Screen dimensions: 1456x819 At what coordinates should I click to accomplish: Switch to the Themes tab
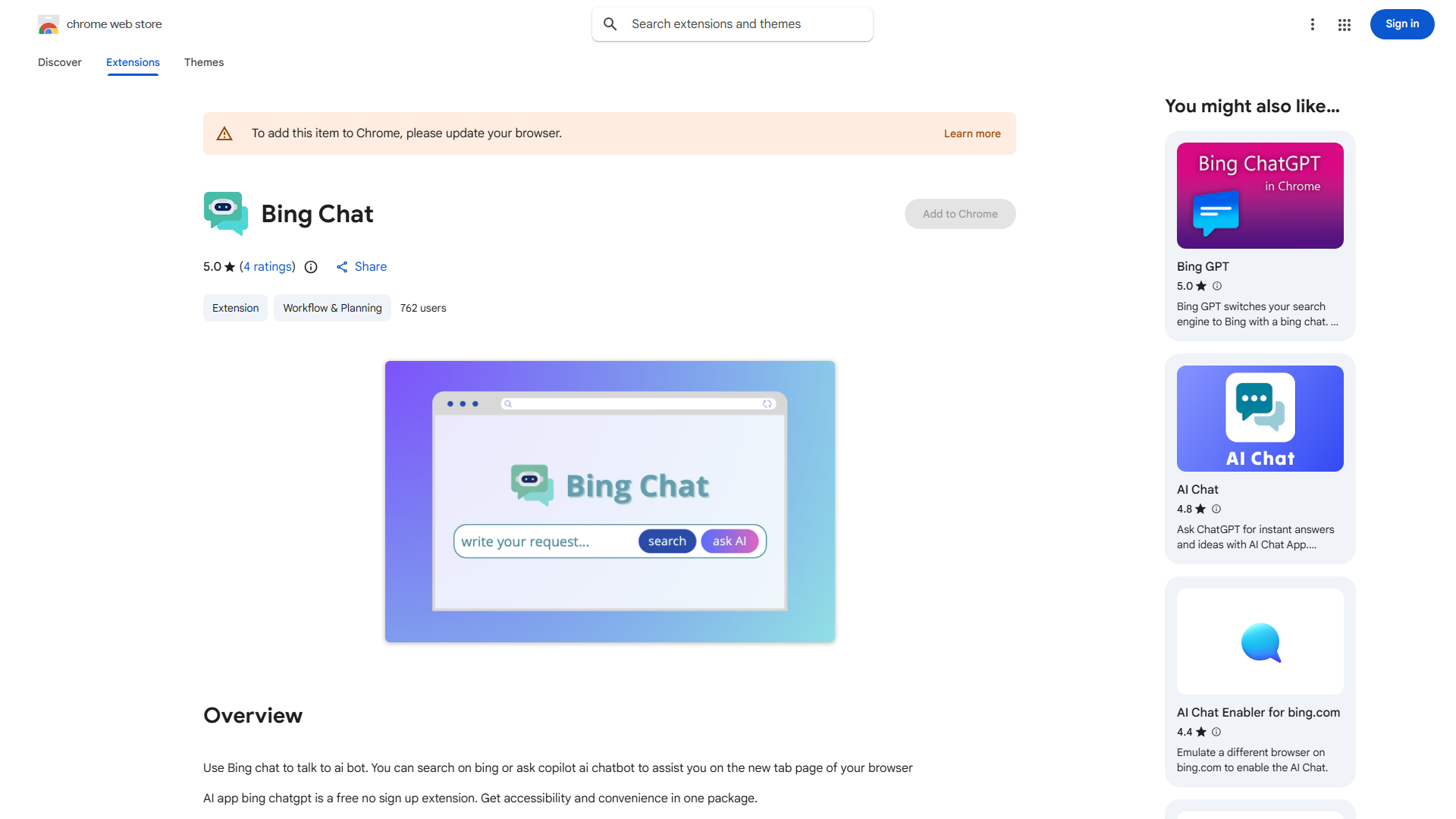(x=204, y=62)
